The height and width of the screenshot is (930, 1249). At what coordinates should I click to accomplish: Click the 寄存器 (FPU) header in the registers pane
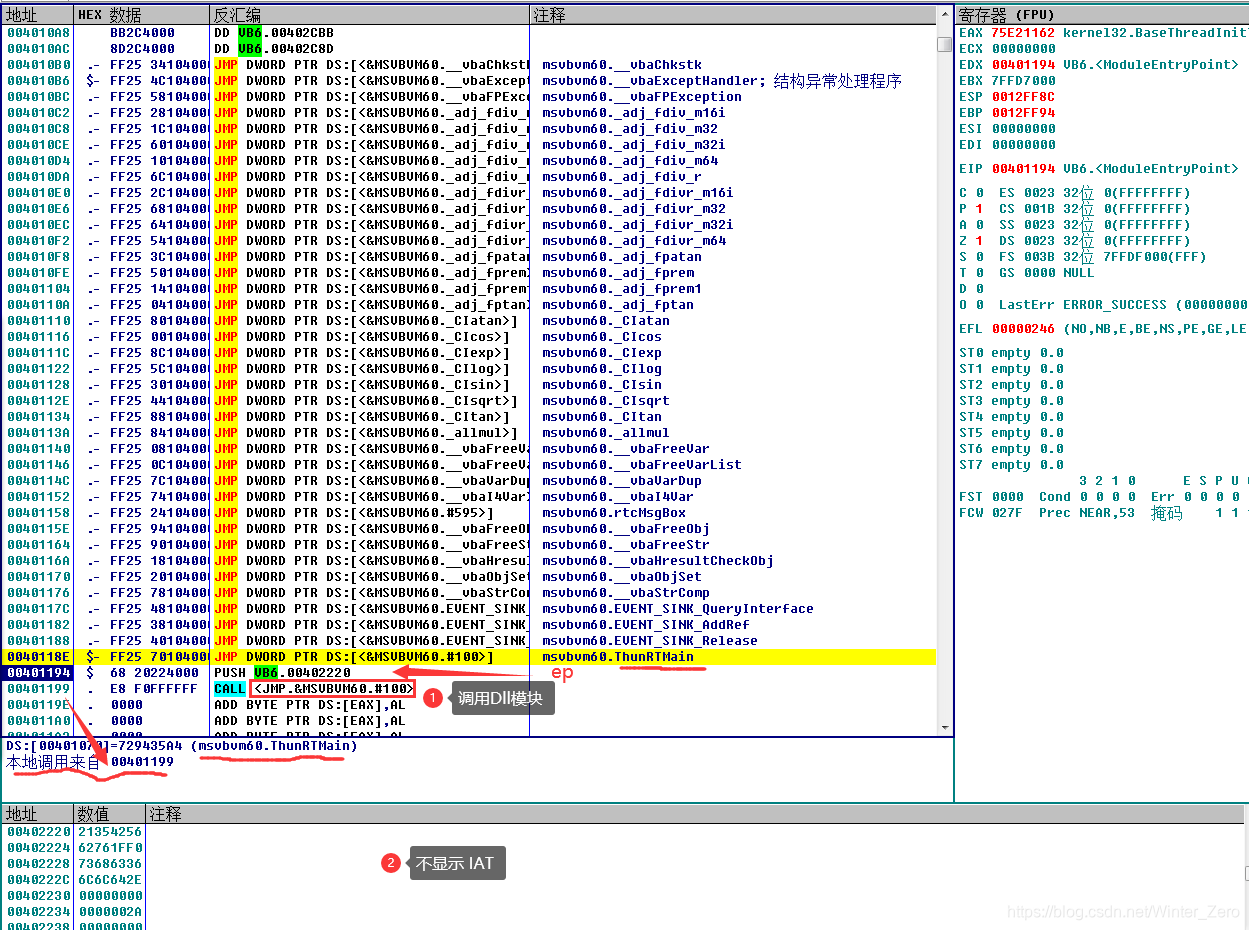pos(1101,15)
